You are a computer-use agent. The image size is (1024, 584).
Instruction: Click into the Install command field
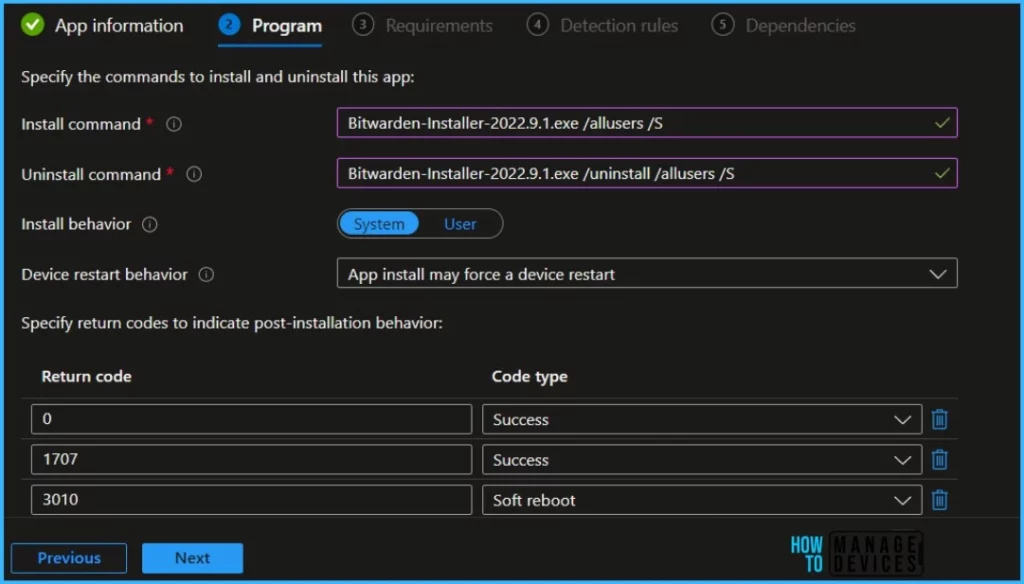647,123
